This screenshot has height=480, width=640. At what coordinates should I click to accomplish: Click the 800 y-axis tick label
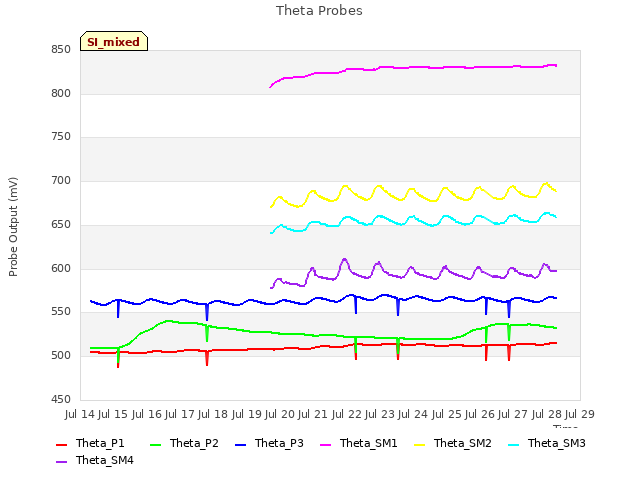(61, 93)
